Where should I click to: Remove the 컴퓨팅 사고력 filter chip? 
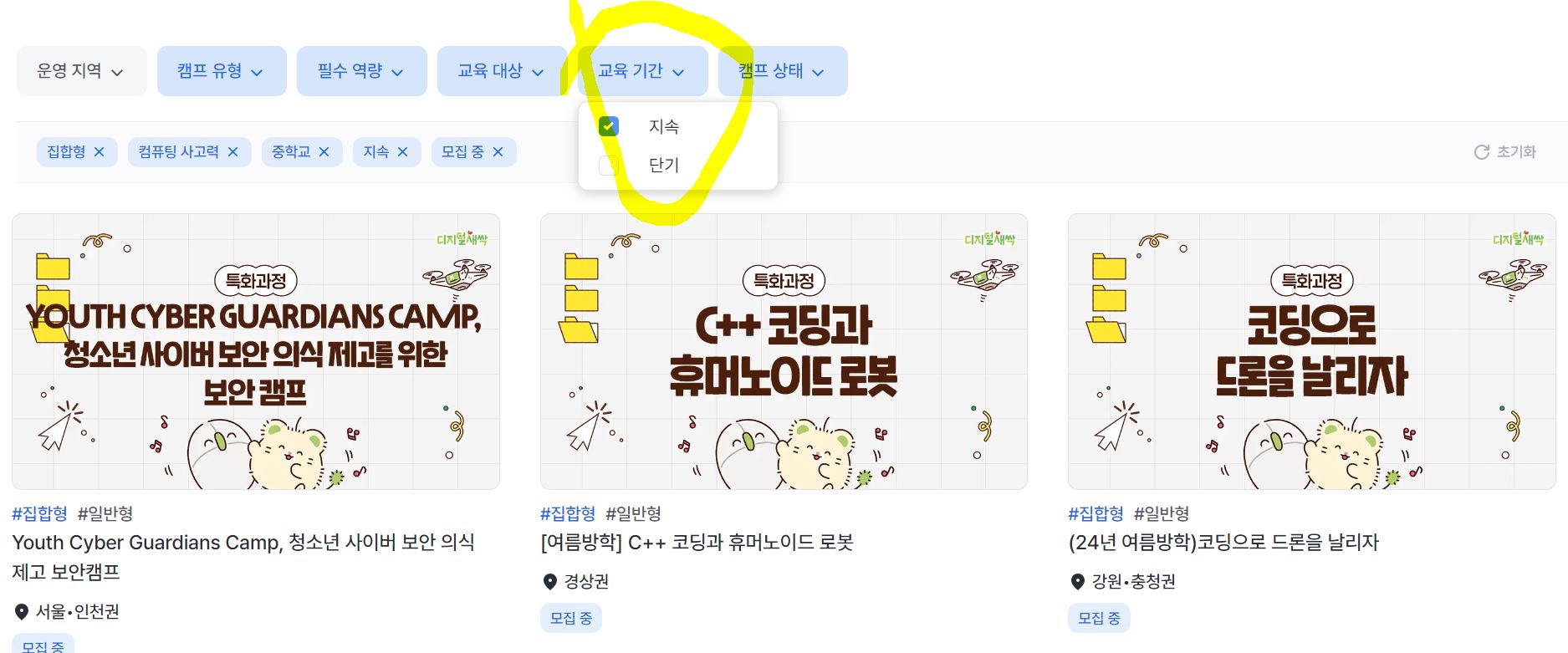pos(232,152)
